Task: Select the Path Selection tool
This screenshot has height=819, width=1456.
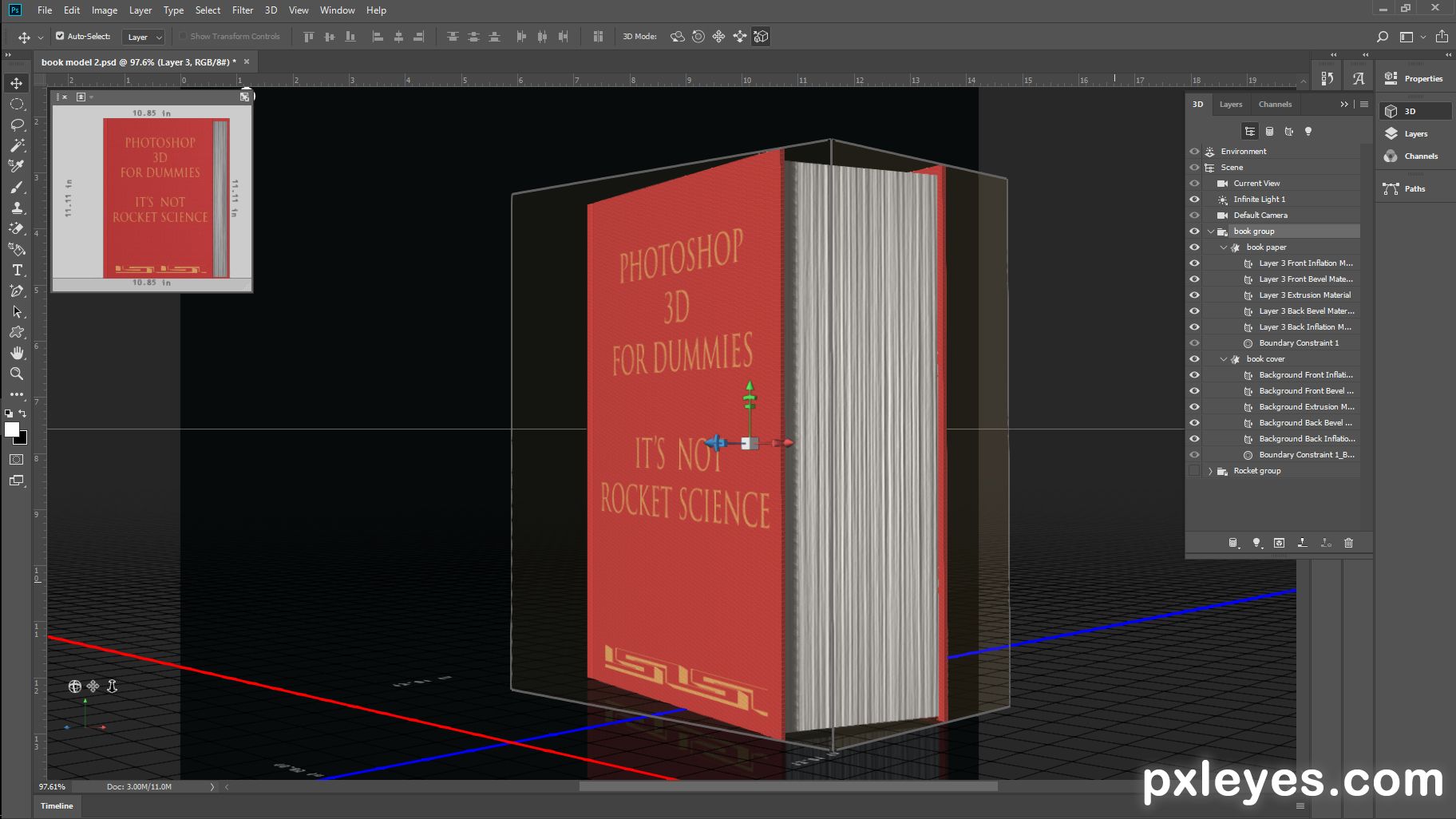Action: (17, 311)
